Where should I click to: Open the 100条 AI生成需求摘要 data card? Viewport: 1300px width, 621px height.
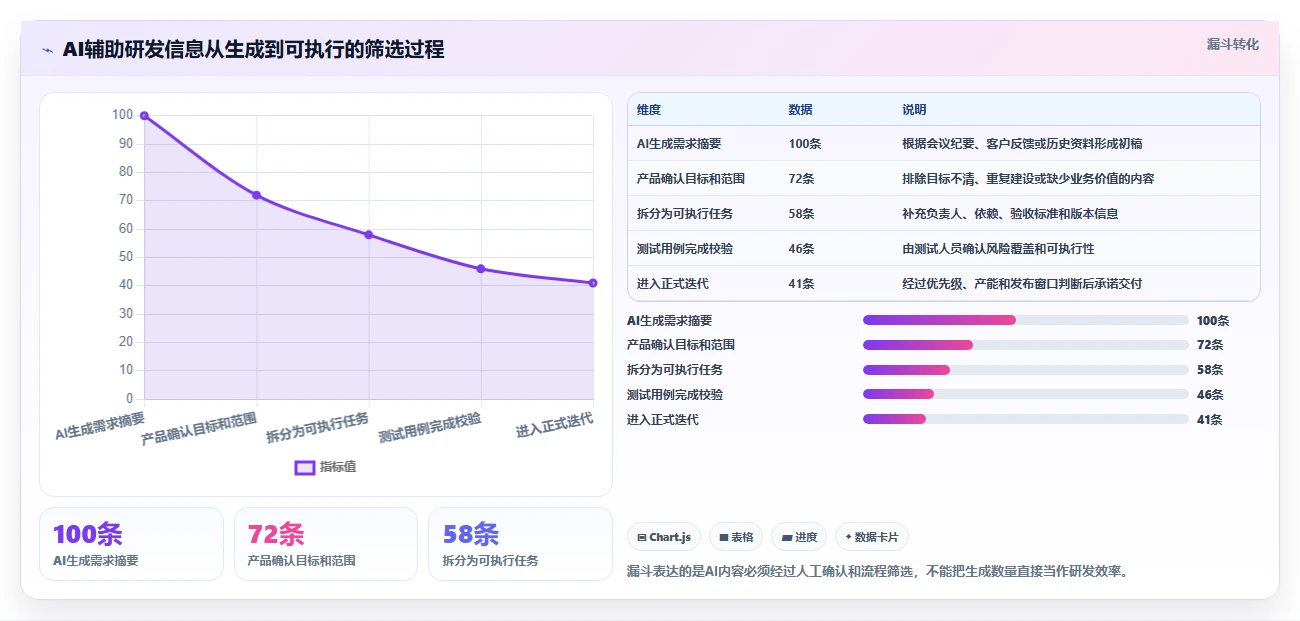tap(131, 544)
